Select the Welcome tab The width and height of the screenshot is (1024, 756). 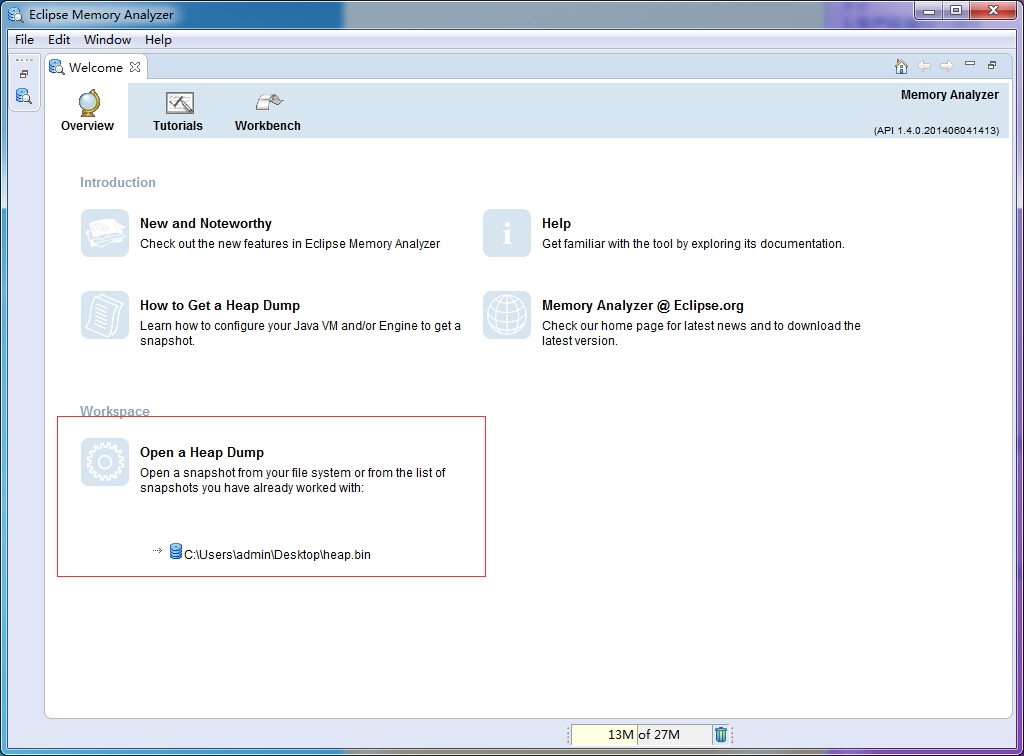click(96, 67)
